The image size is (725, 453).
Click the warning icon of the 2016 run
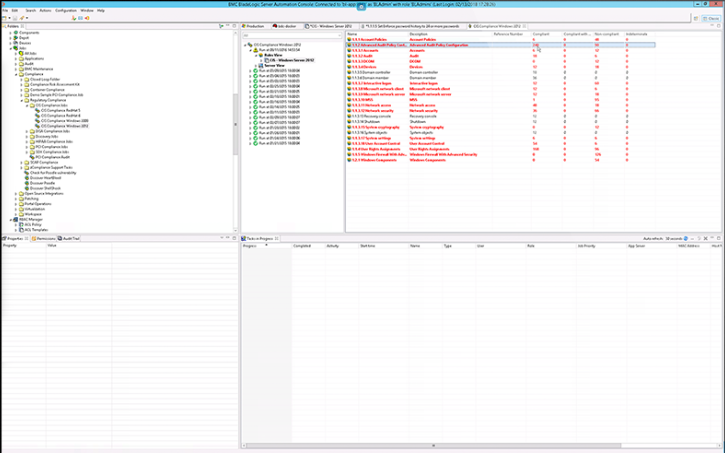(x=256, y=50)
